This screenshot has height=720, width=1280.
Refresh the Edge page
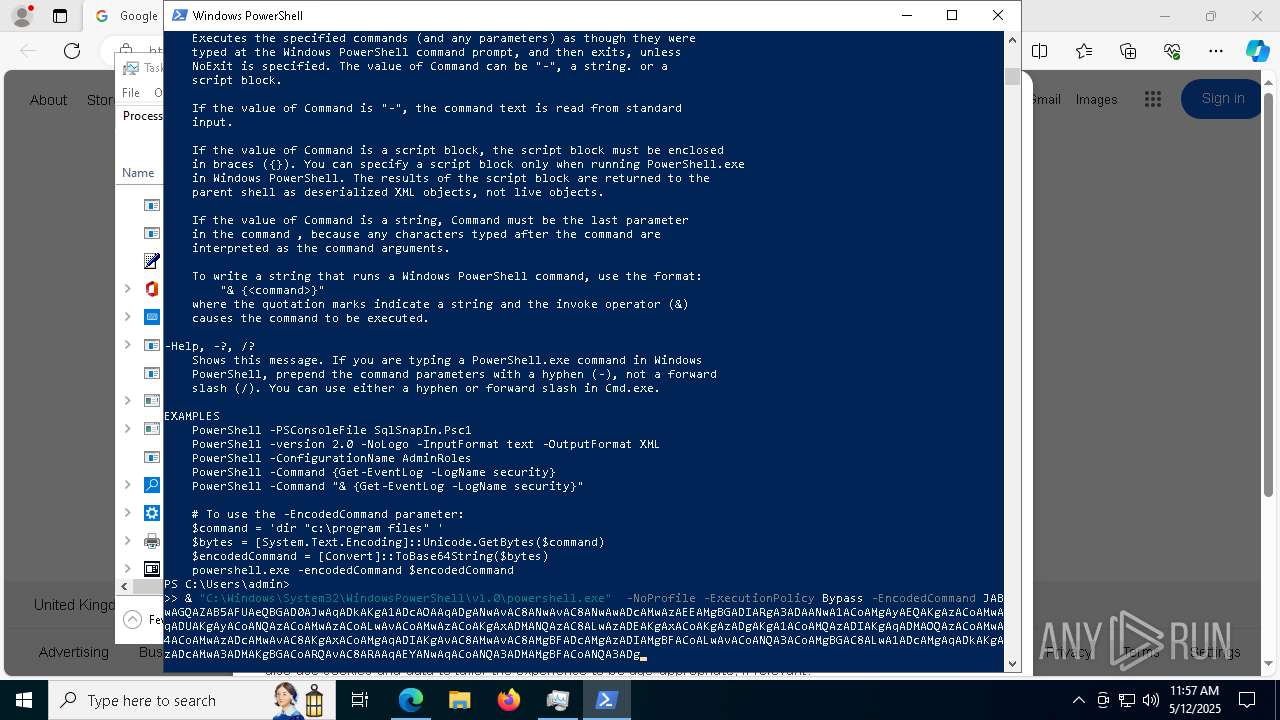click(72, 51)
